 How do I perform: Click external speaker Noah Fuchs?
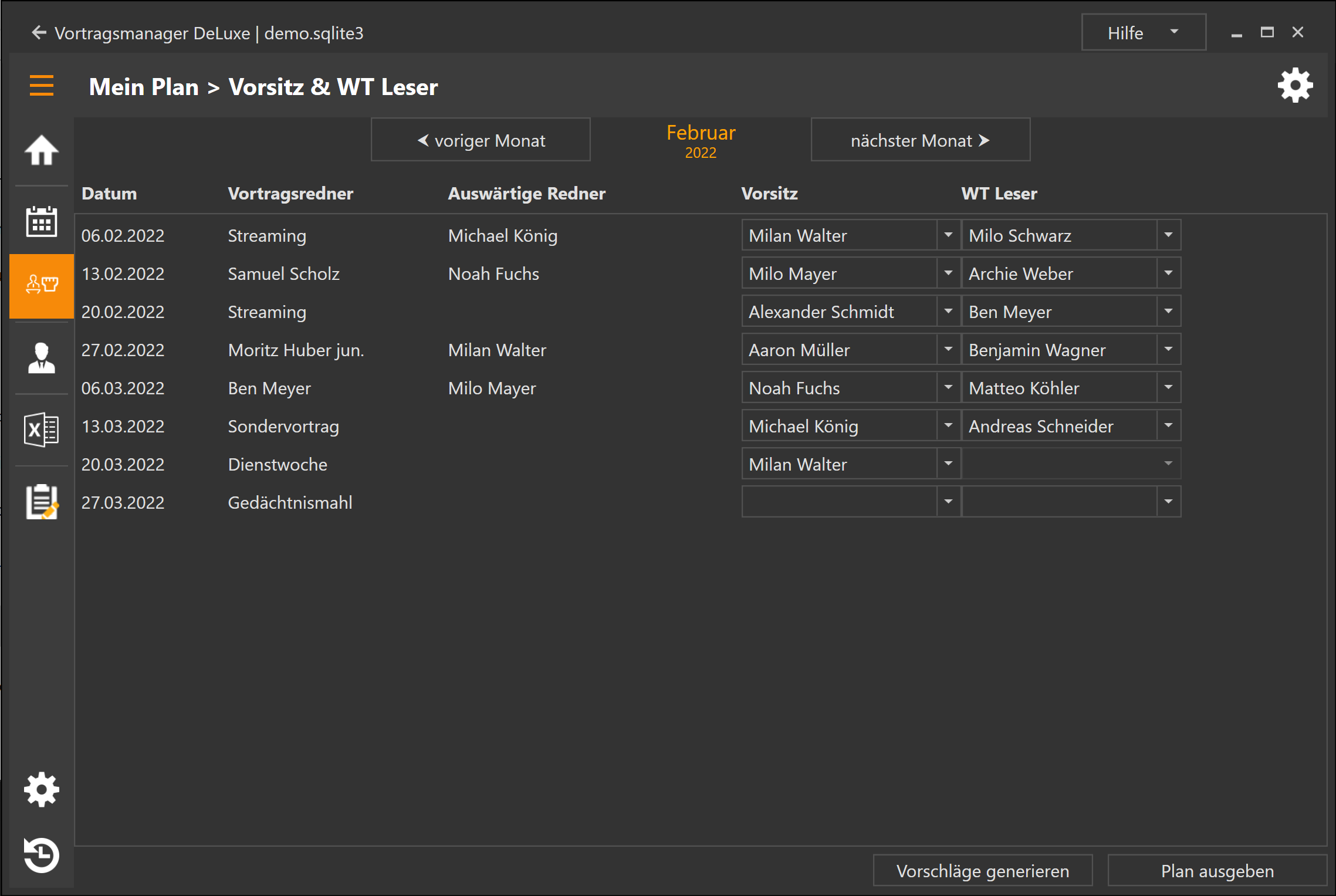click(493, 274)
